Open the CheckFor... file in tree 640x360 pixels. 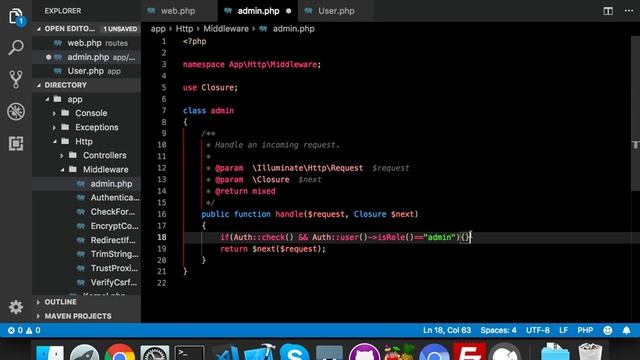(87, 212)
